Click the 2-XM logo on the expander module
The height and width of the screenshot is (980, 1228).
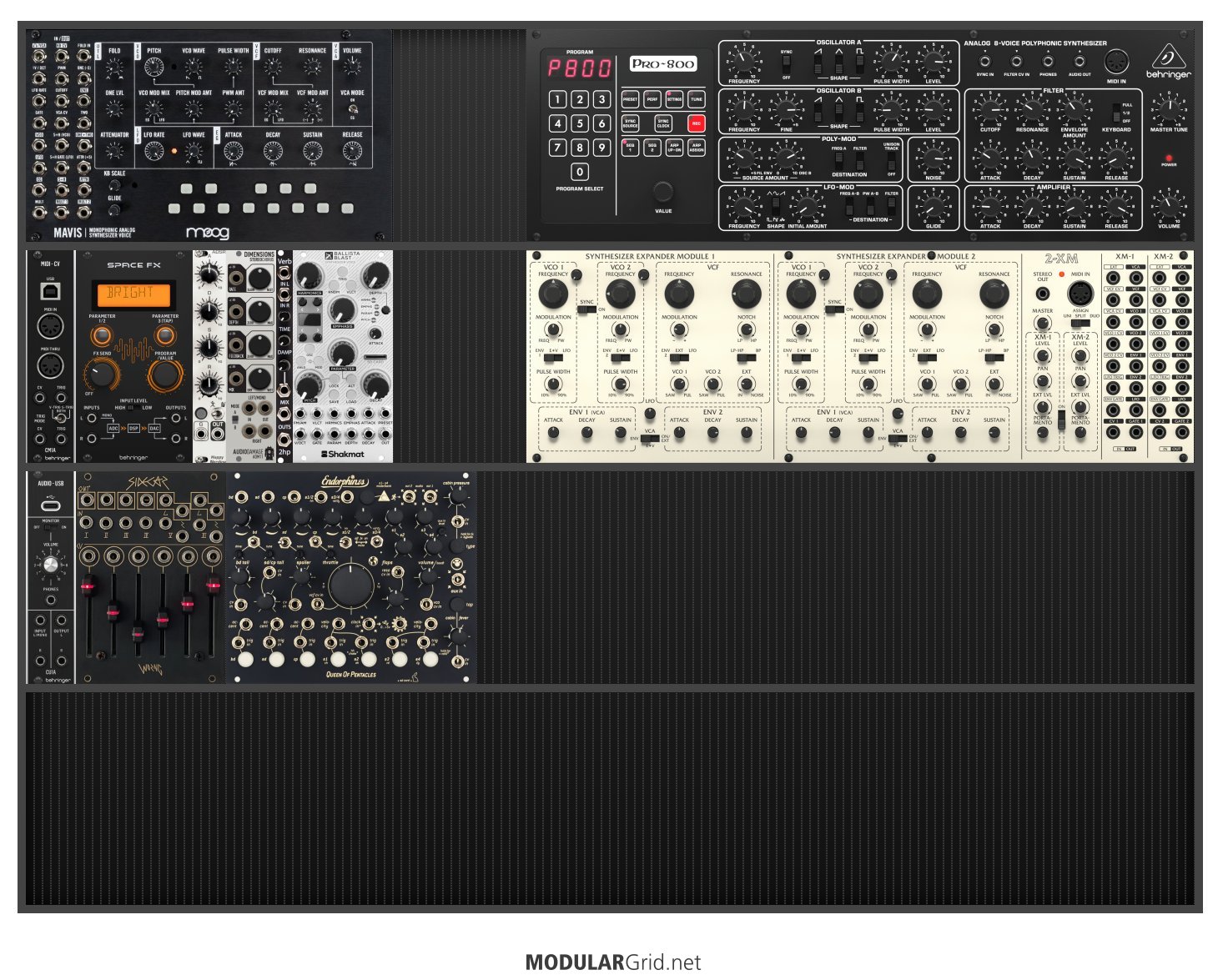click(x=1061, y=259)
